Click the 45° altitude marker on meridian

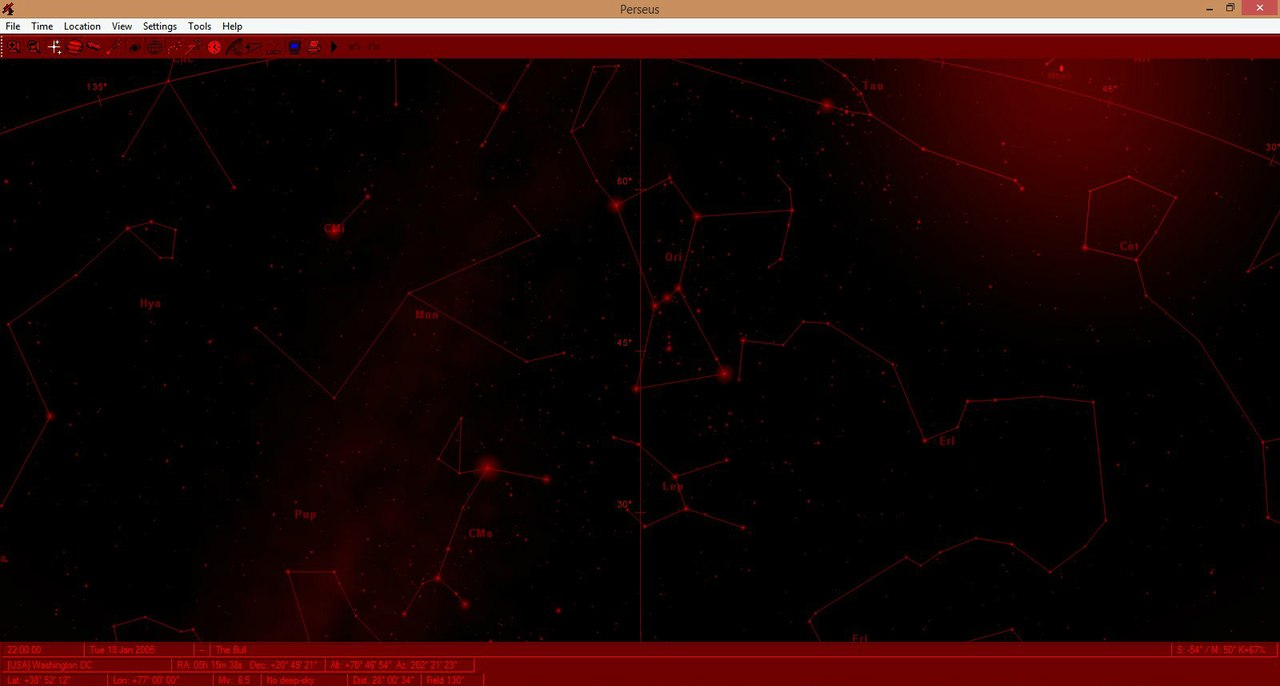click(x=624, y=342)
